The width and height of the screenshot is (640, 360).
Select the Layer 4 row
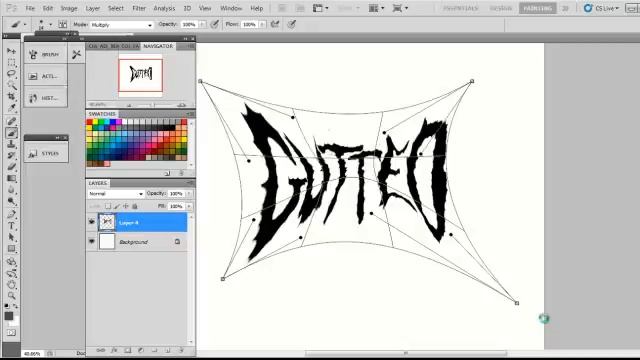138,222
